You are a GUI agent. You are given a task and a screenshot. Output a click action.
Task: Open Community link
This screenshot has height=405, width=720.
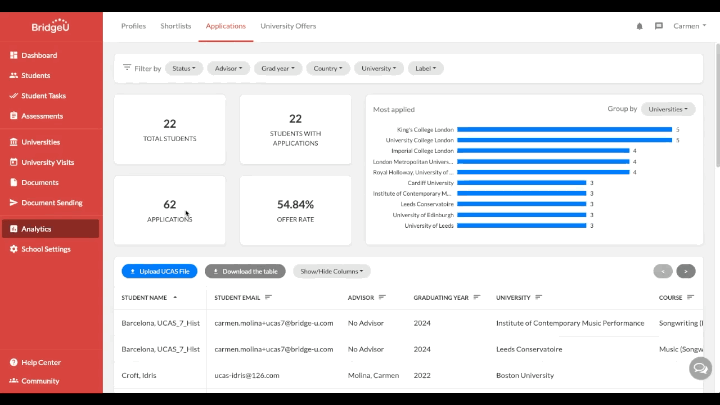tap(40, 381)
